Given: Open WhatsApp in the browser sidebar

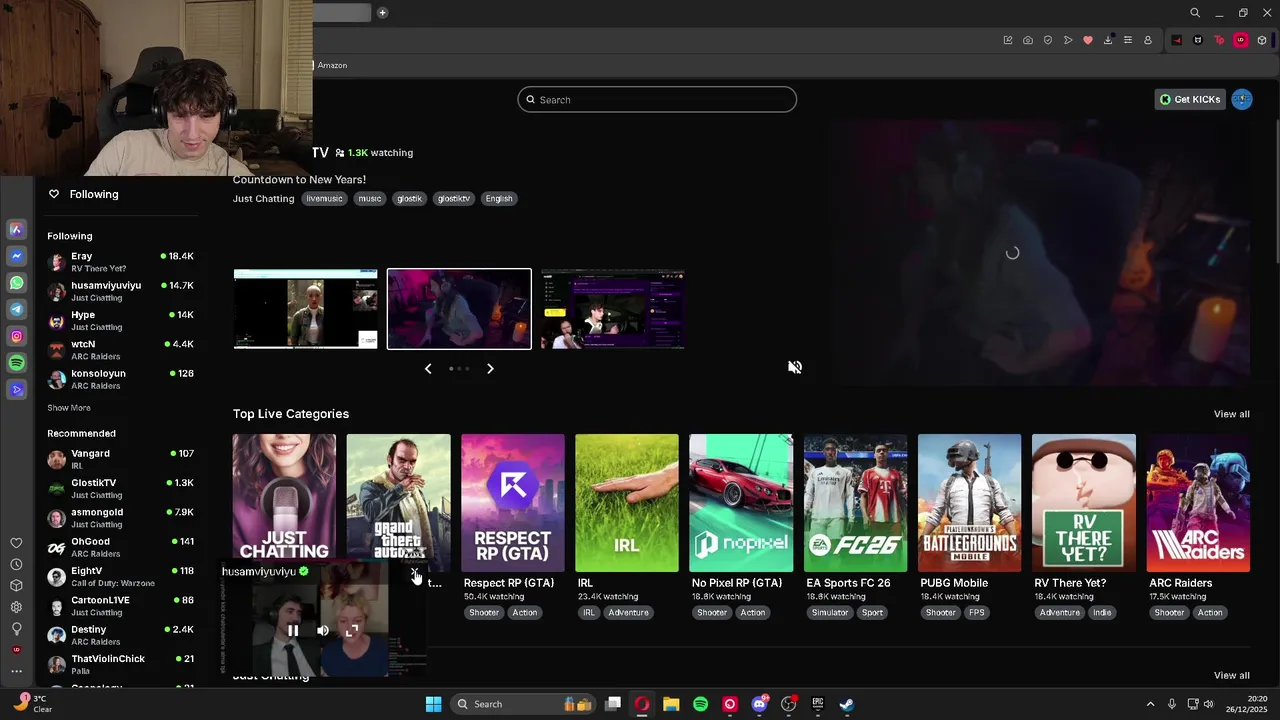Looking at the screenshot, I should (17, 283).
